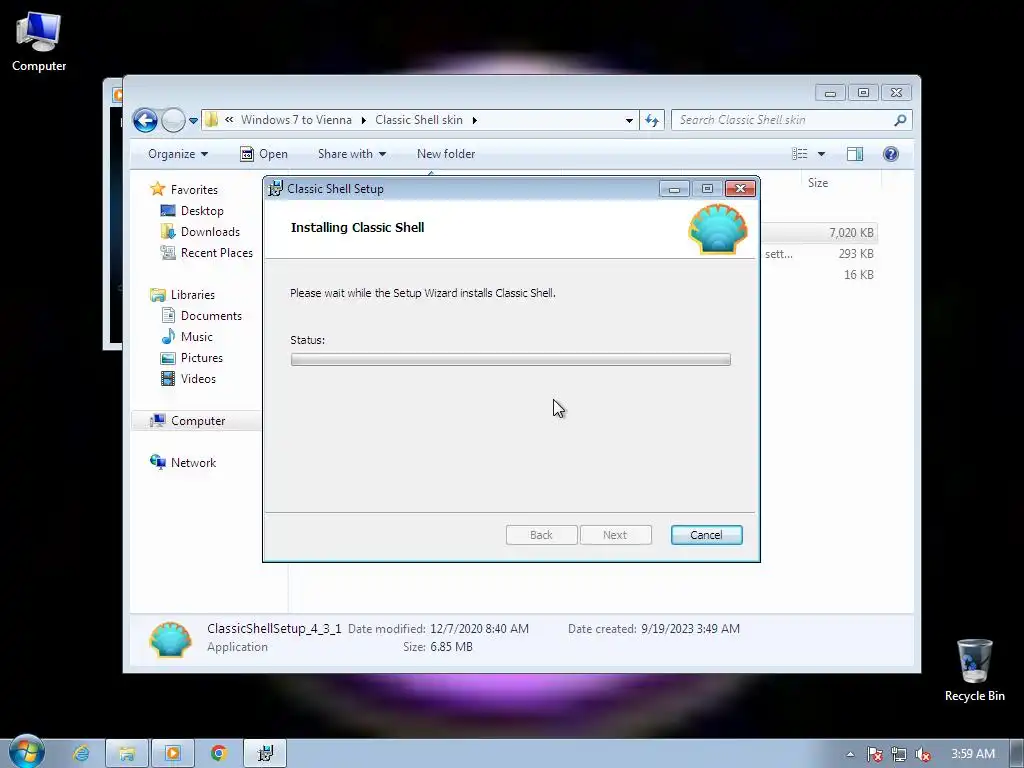Open Downloads in the Favorites list
Viewport: 1024px width, 768px height.
click(210, 232)
